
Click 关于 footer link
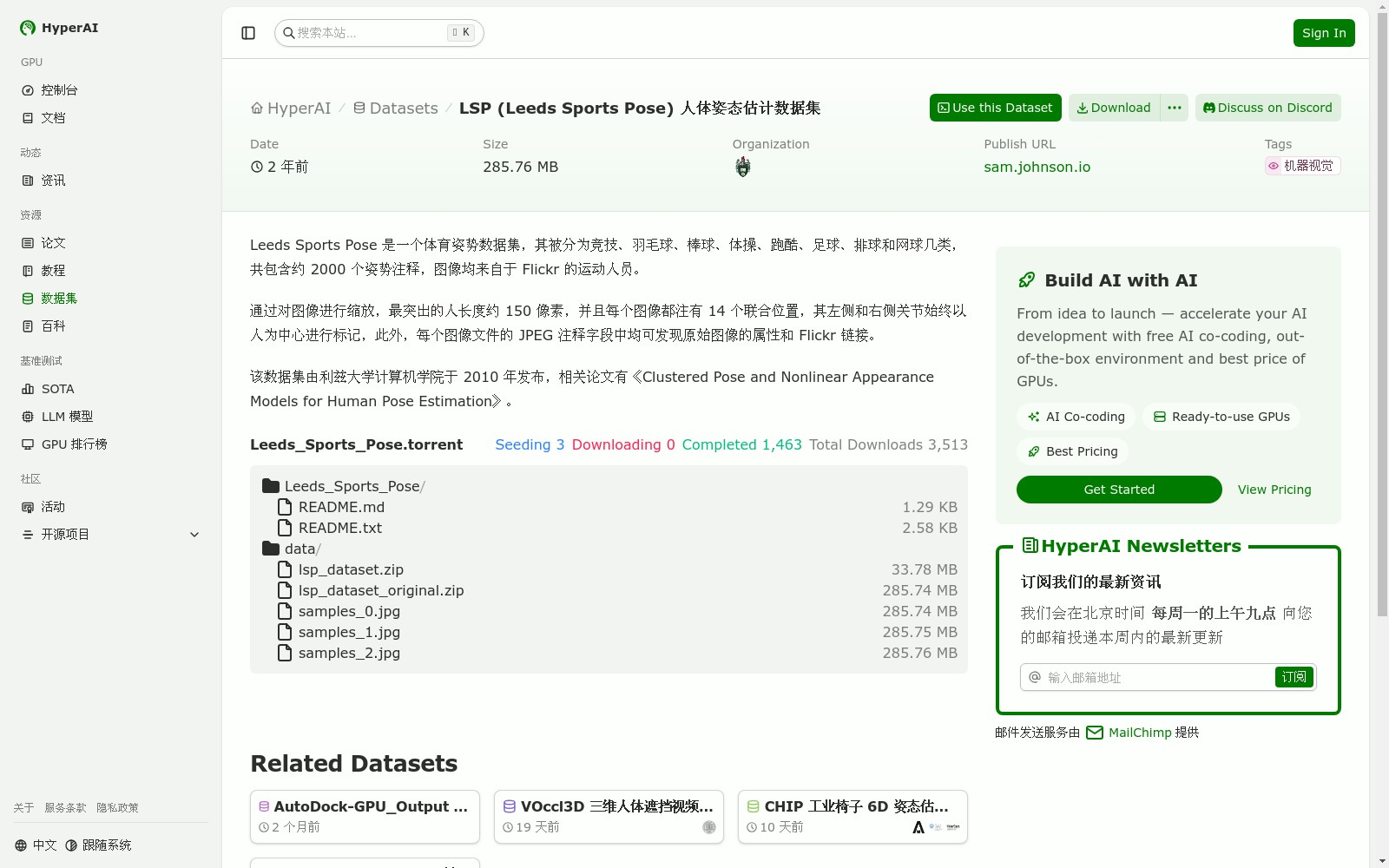pos(23,808)
